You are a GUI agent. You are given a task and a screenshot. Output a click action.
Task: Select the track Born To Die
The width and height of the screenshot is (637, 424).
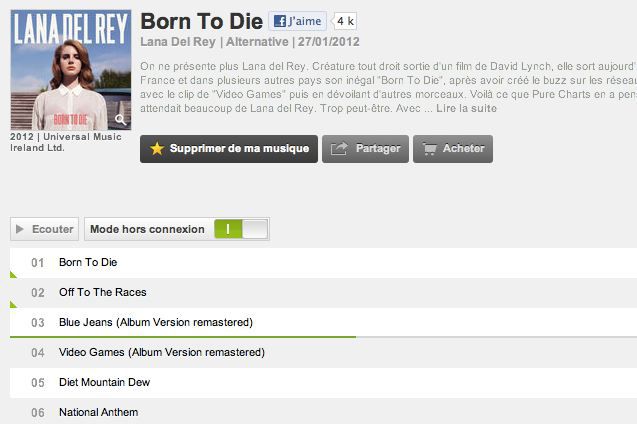coord(88,262)
